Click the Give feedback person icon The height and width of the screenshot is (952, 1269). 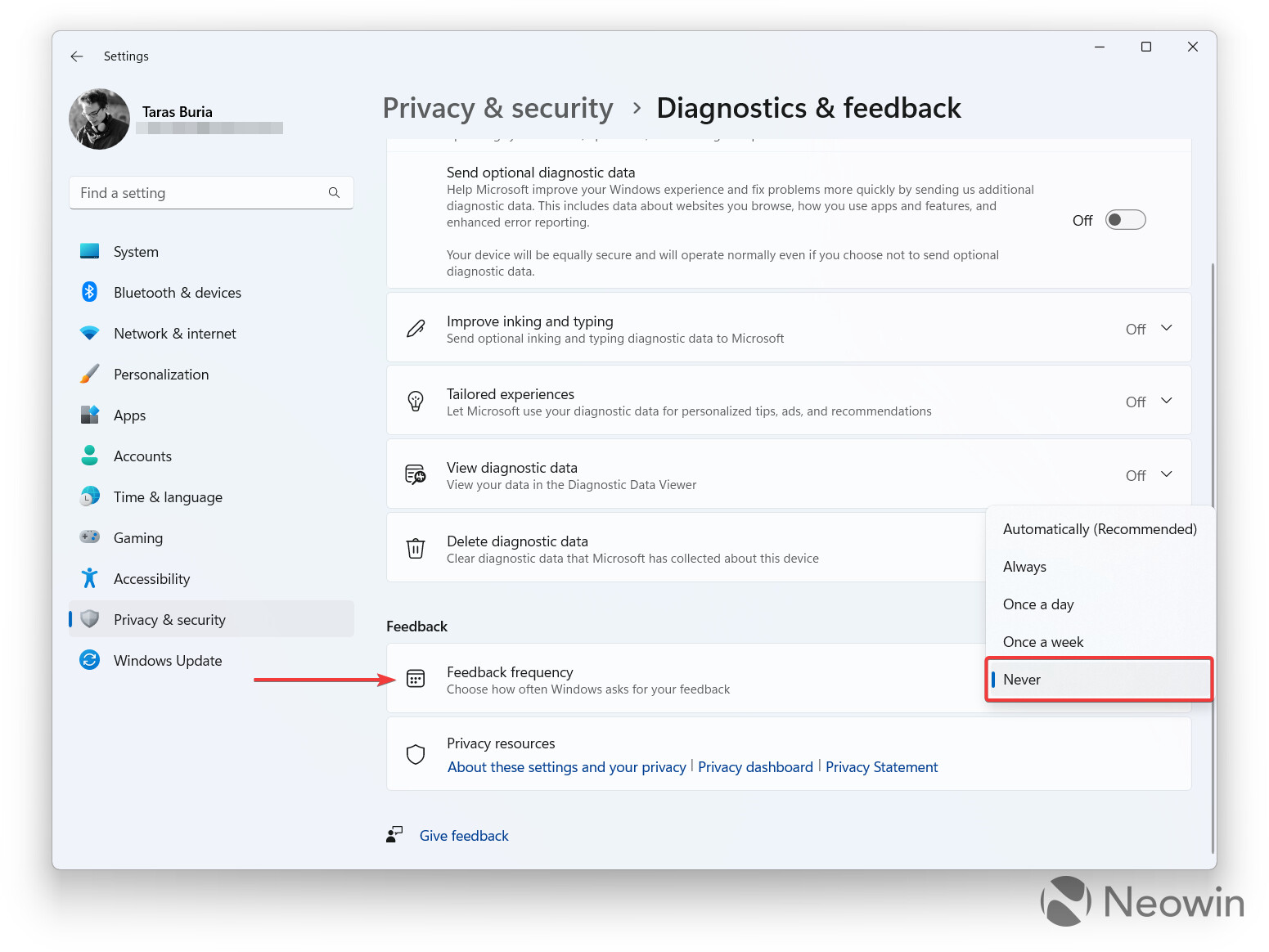pos(394,834)
